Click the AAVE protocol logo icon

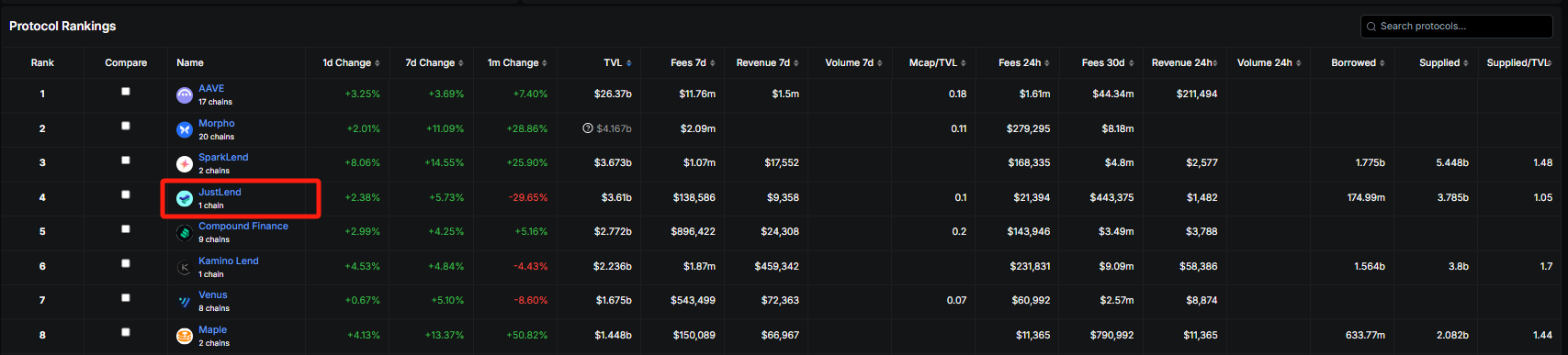pos(185,95)
